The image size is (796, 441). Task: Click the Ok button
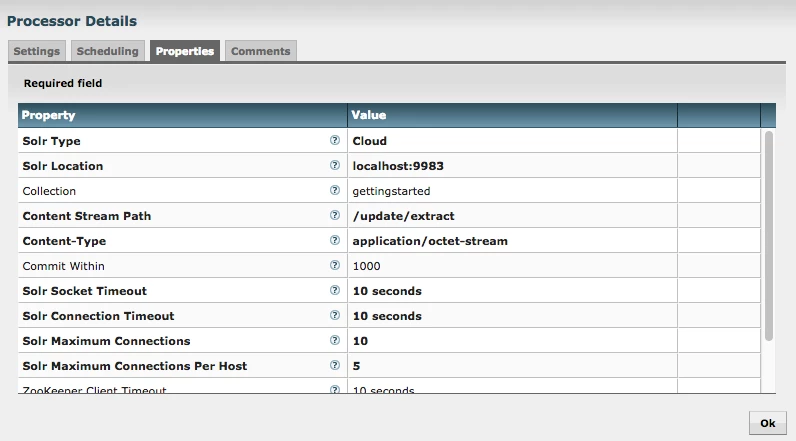pyautogui.click(x=768, y=423)
